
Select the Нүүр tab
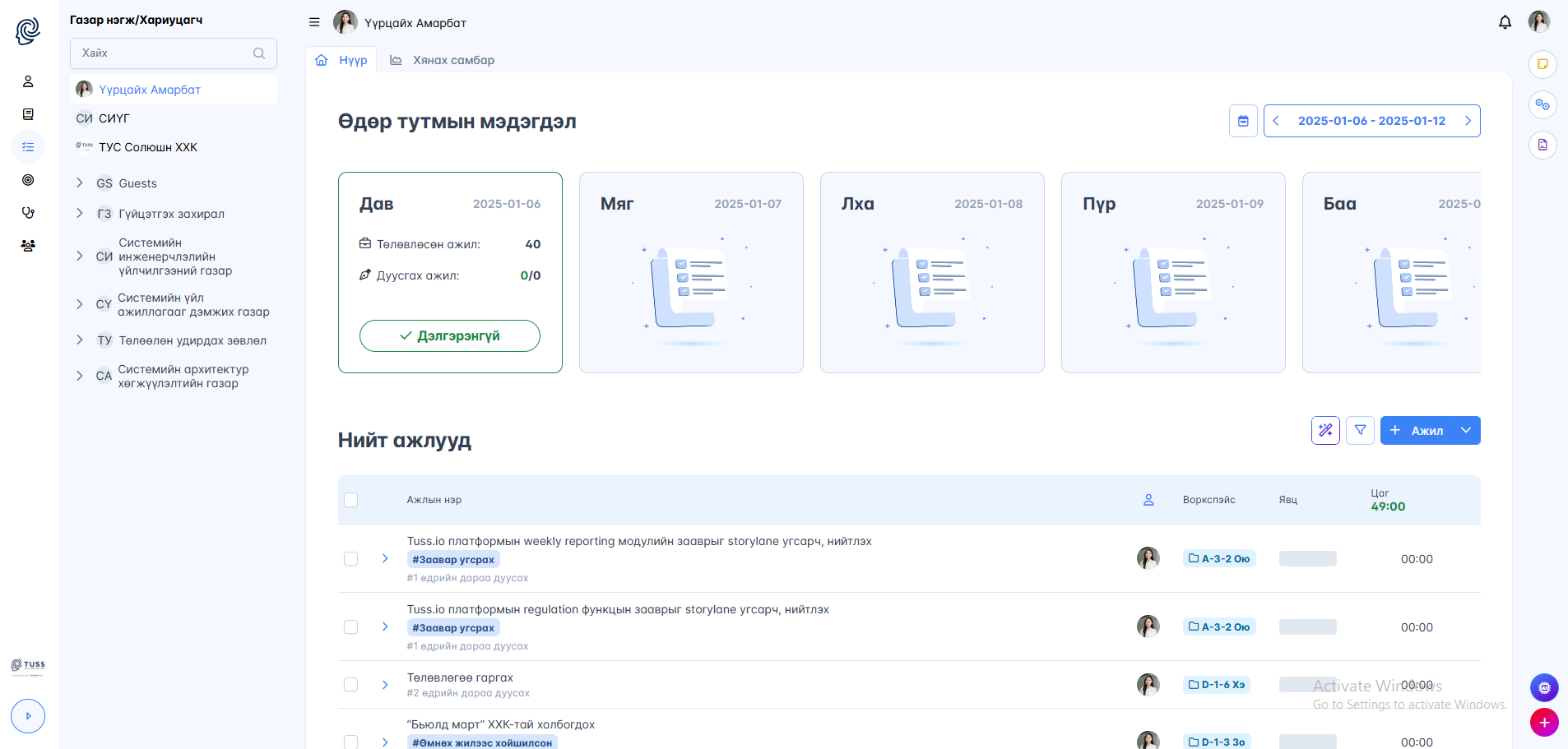[x=342, y=60]
